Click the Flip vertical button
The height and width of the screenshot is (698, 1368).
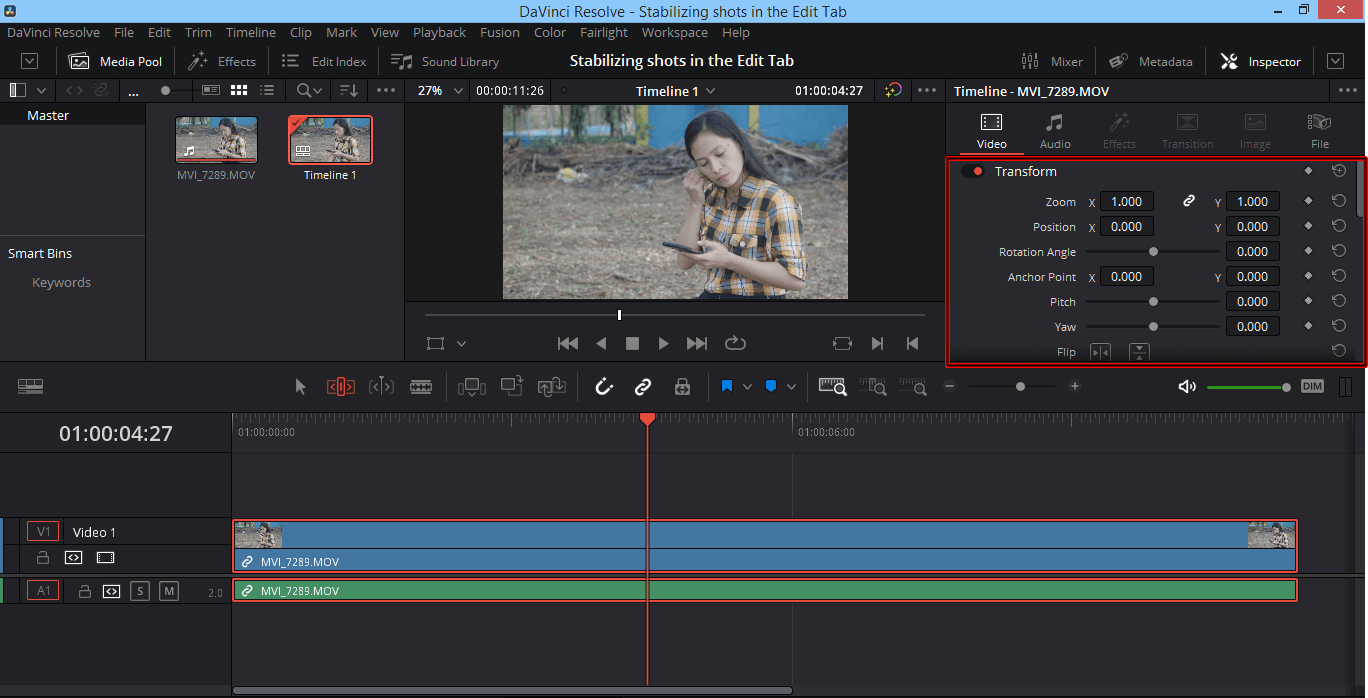(x=1139, y=352)
